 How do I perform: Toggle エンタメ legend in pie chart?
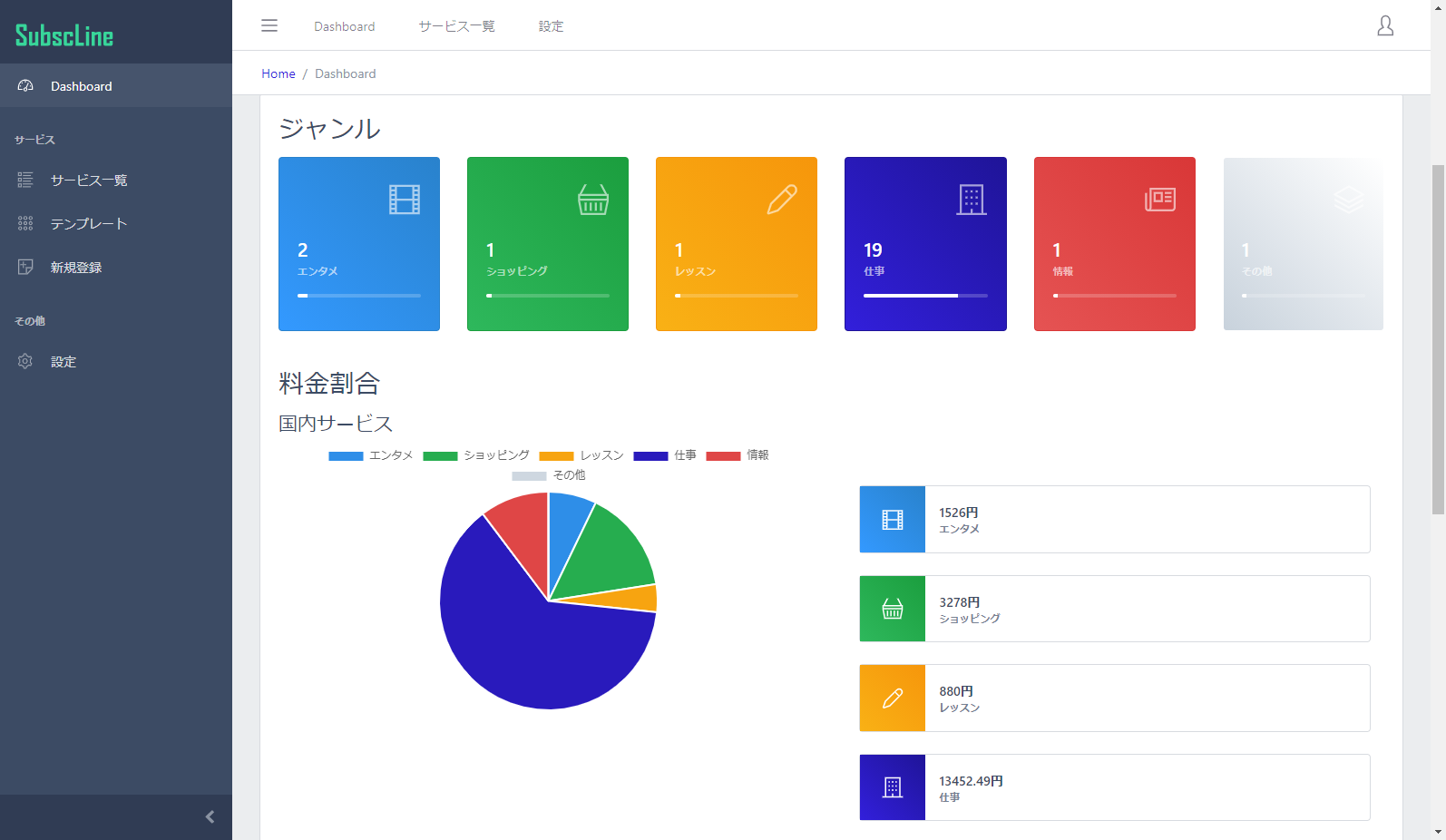point(371,455)
